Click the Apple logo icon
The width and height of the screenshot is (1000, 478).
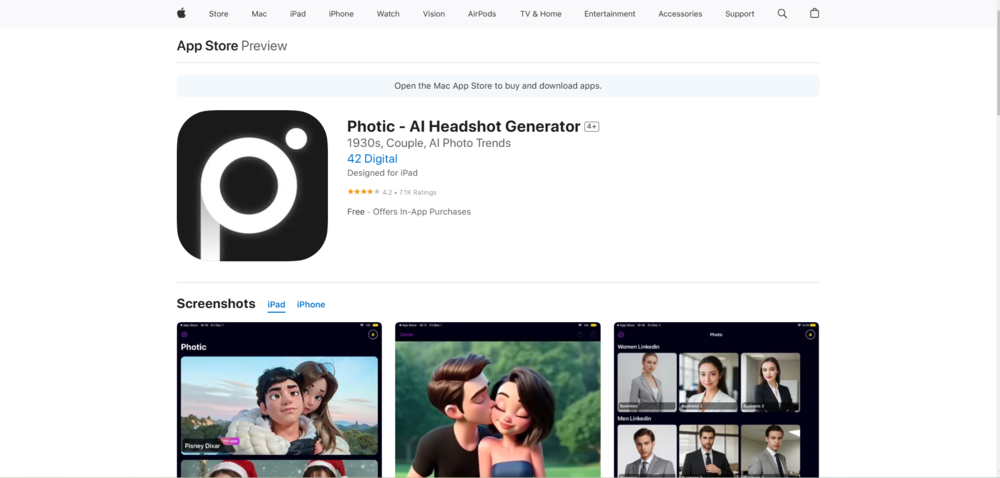point(181,14)
